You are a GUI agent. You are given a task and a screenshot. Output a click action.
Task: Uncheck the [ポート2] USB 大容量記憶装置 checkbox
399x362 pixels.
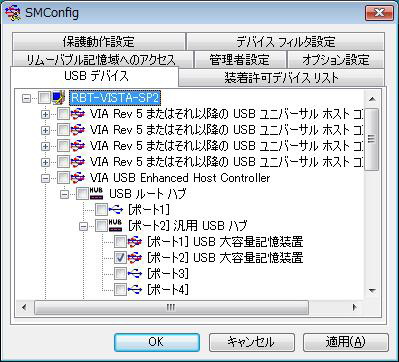(x=120, y=258)
